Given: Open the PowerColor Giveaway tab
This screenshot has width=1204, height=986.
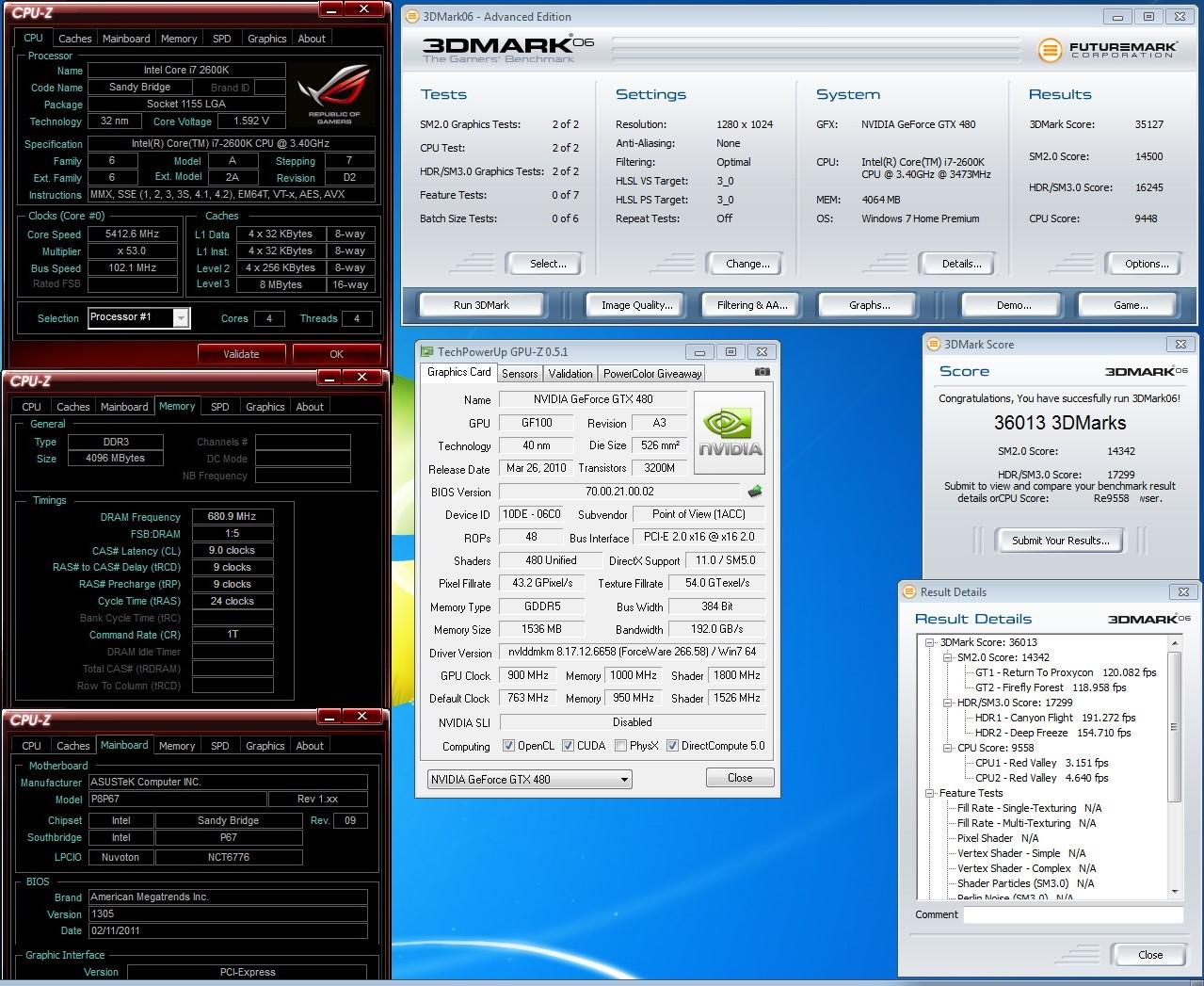Looking at the screenshot, I should pyautogui.click(x=652, y=373).
